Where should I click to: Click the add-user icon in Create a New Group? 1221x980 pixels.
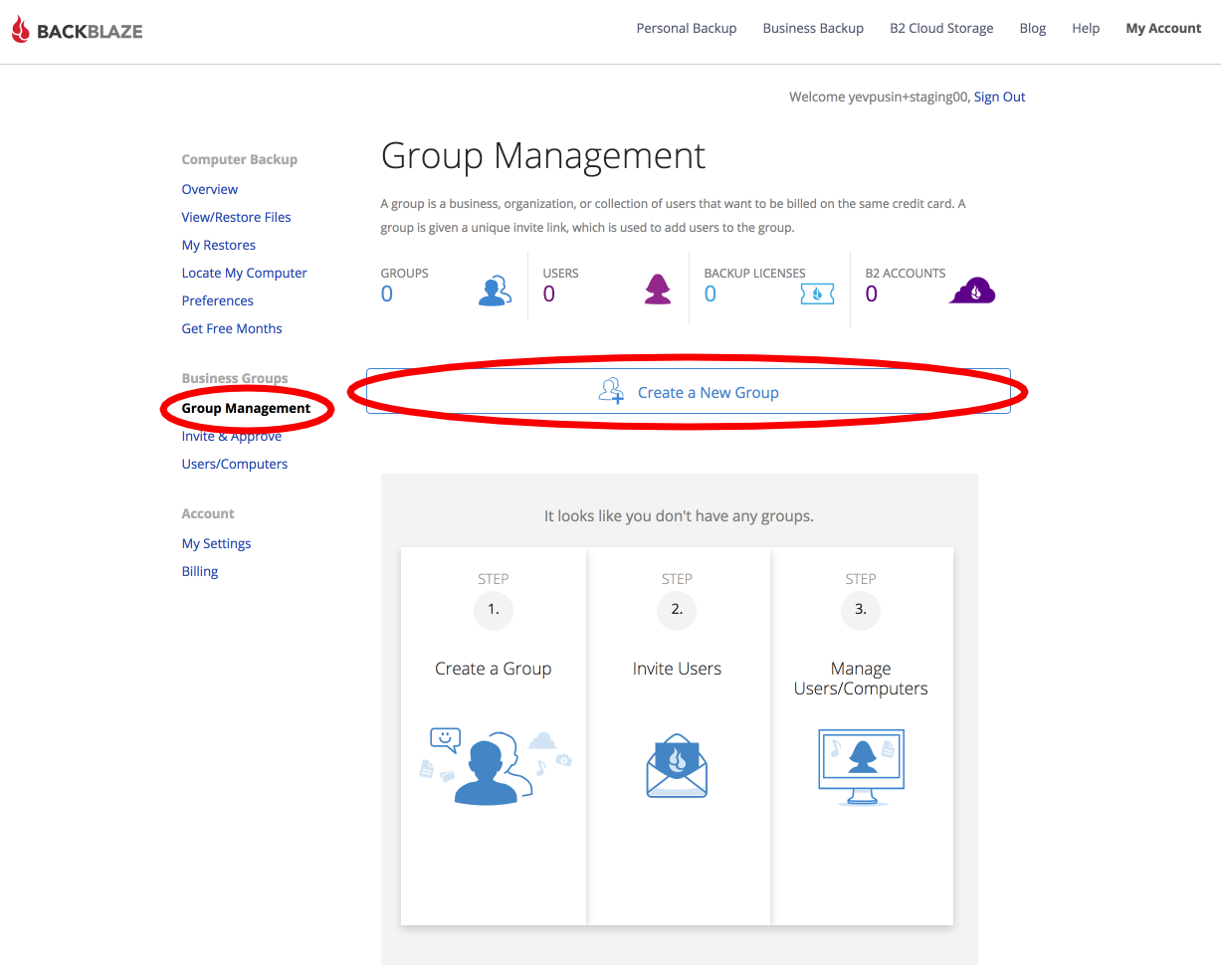[x=611, y=390]
